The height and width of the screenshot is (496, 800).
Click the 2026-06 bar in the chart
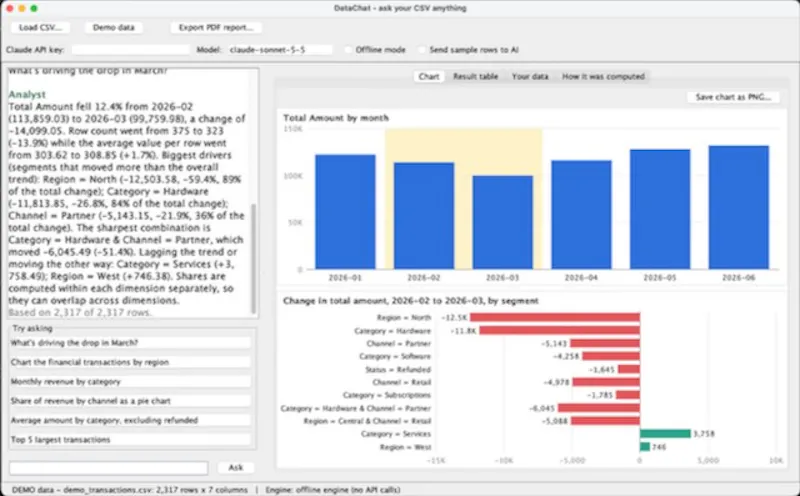738,207
